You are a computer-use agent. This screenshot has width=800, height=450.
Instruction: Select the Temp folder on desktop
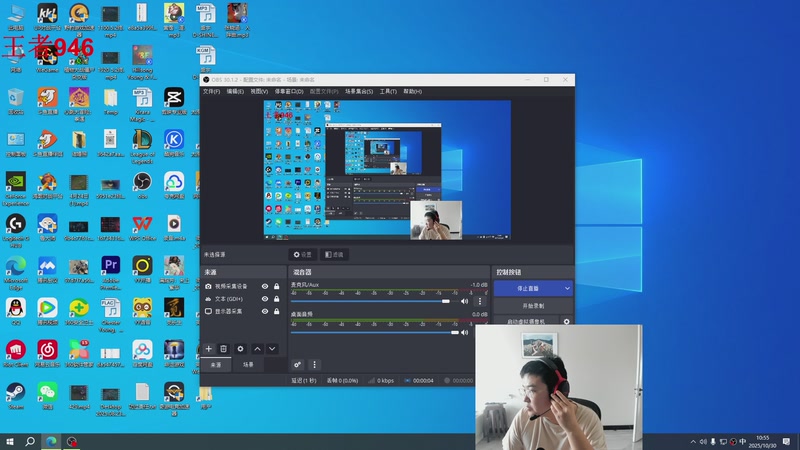[x=111, y=101]
